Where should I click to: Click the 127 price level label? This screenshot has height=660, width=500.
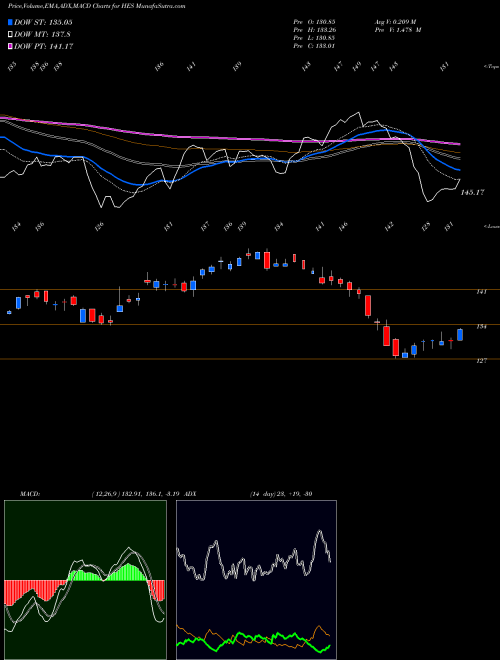pyautogui.click(x=481, y=361)
